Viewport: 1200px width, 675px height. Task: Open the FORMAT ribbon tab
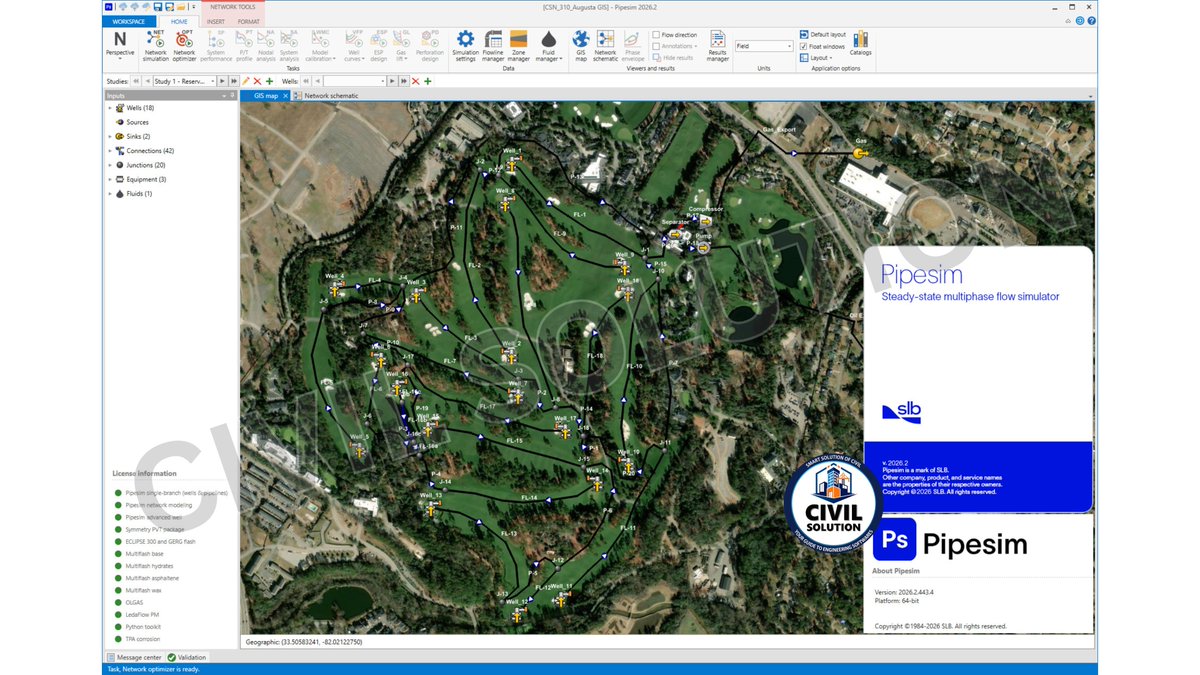coord(249,21)
